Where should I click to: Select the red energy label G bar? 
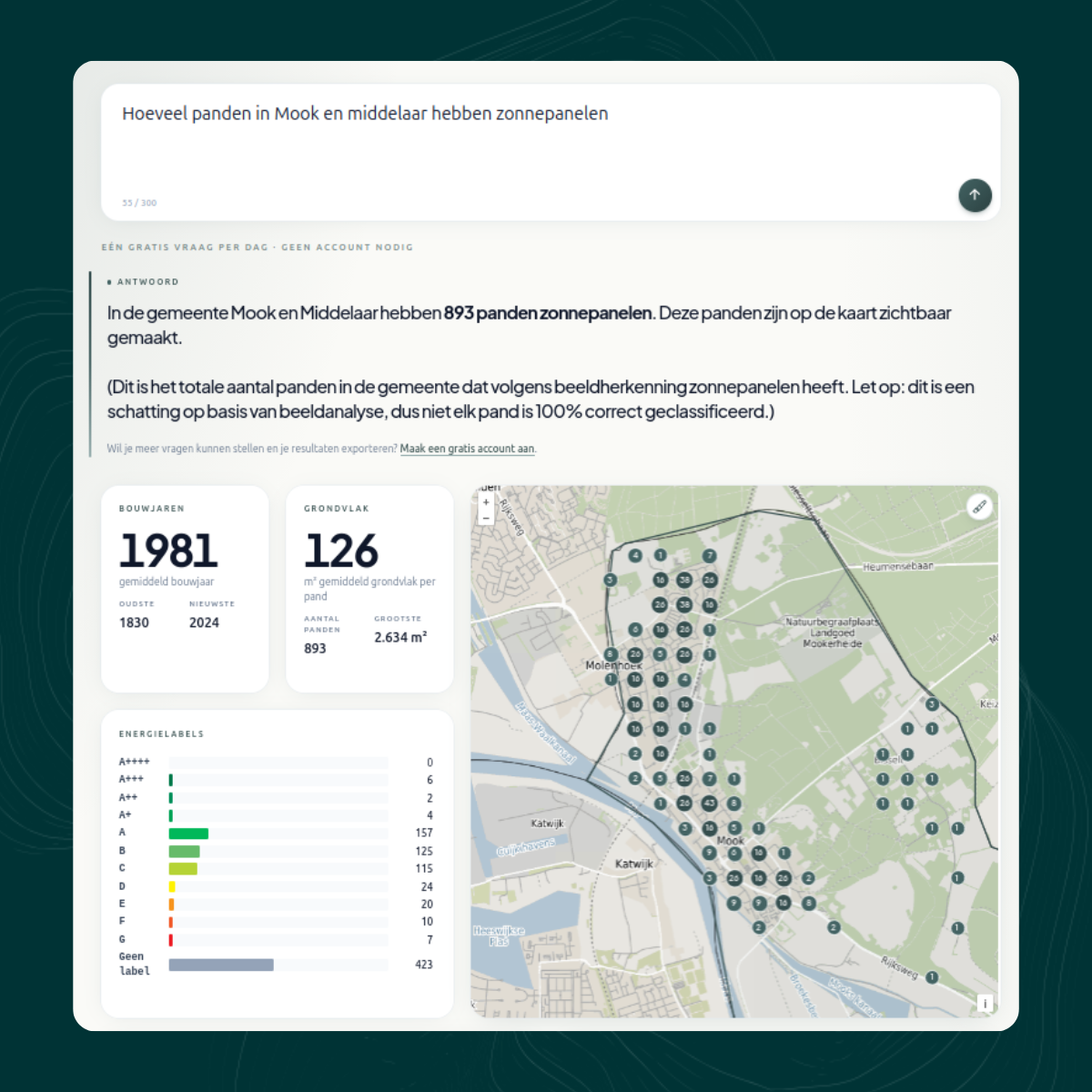click(171, 940)
